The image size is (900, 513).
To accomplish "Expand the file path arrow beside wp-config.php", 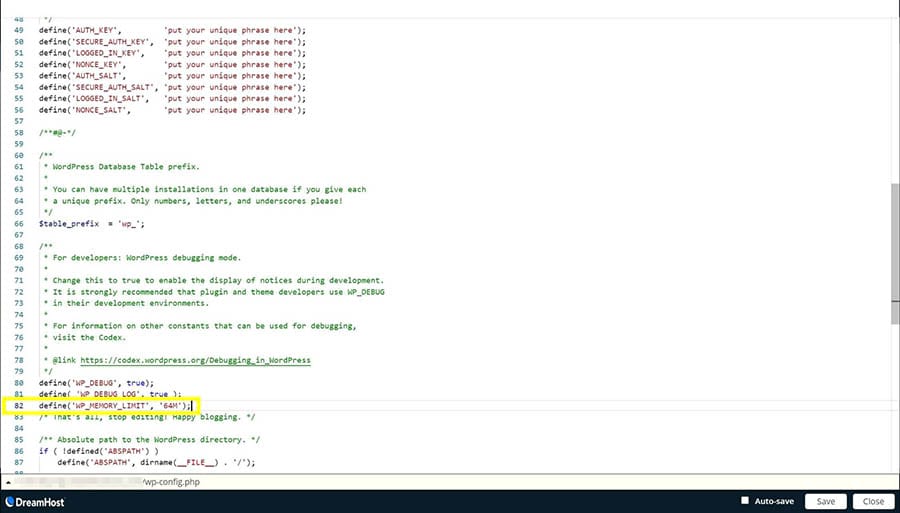I will coord(8,481).
